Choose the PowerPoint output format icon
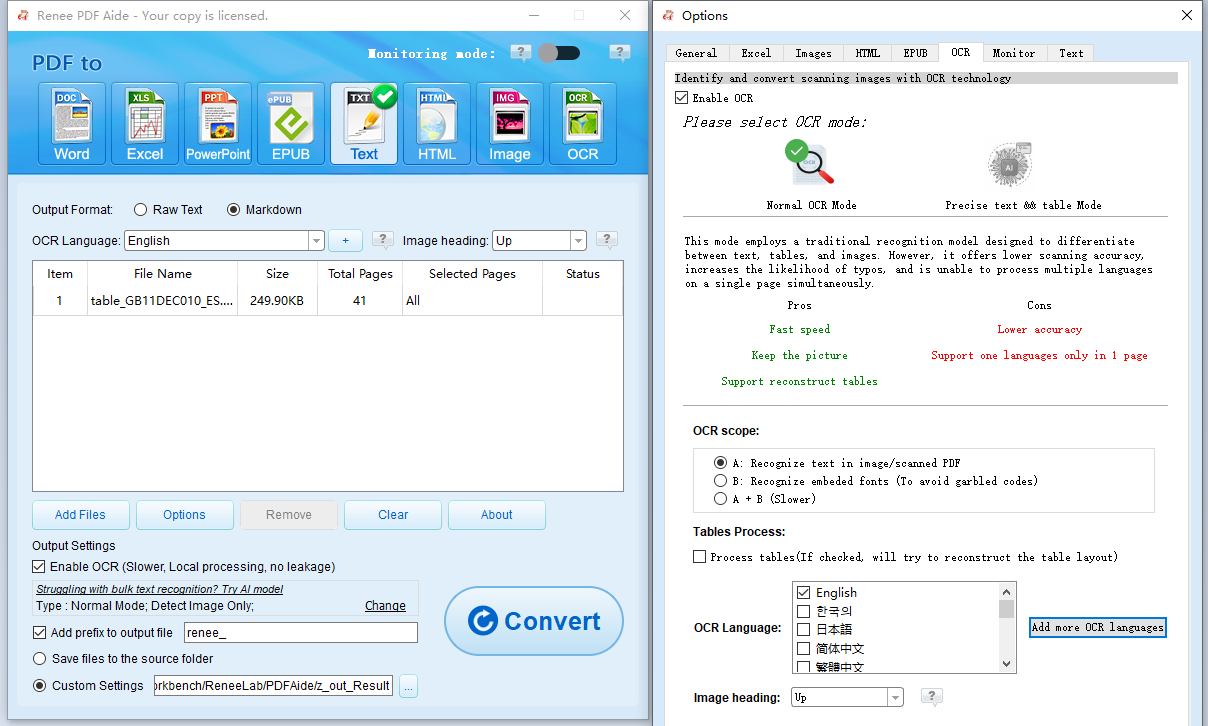This screenshot has height=726, width=1208. tap(217, 123)
